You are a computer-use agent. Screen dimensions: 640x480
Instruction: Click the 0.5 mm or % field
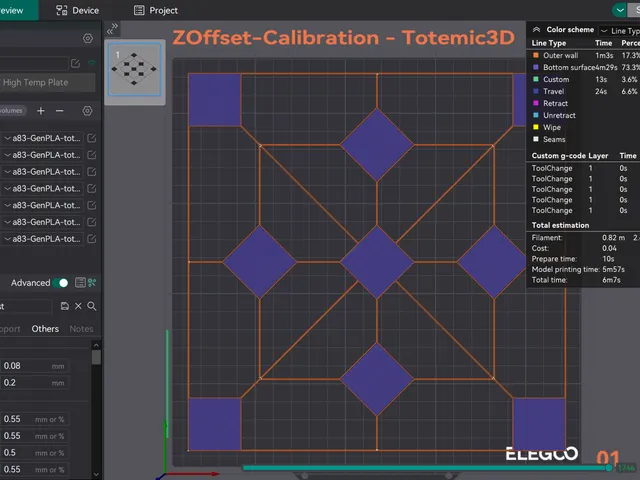point(34,453)
